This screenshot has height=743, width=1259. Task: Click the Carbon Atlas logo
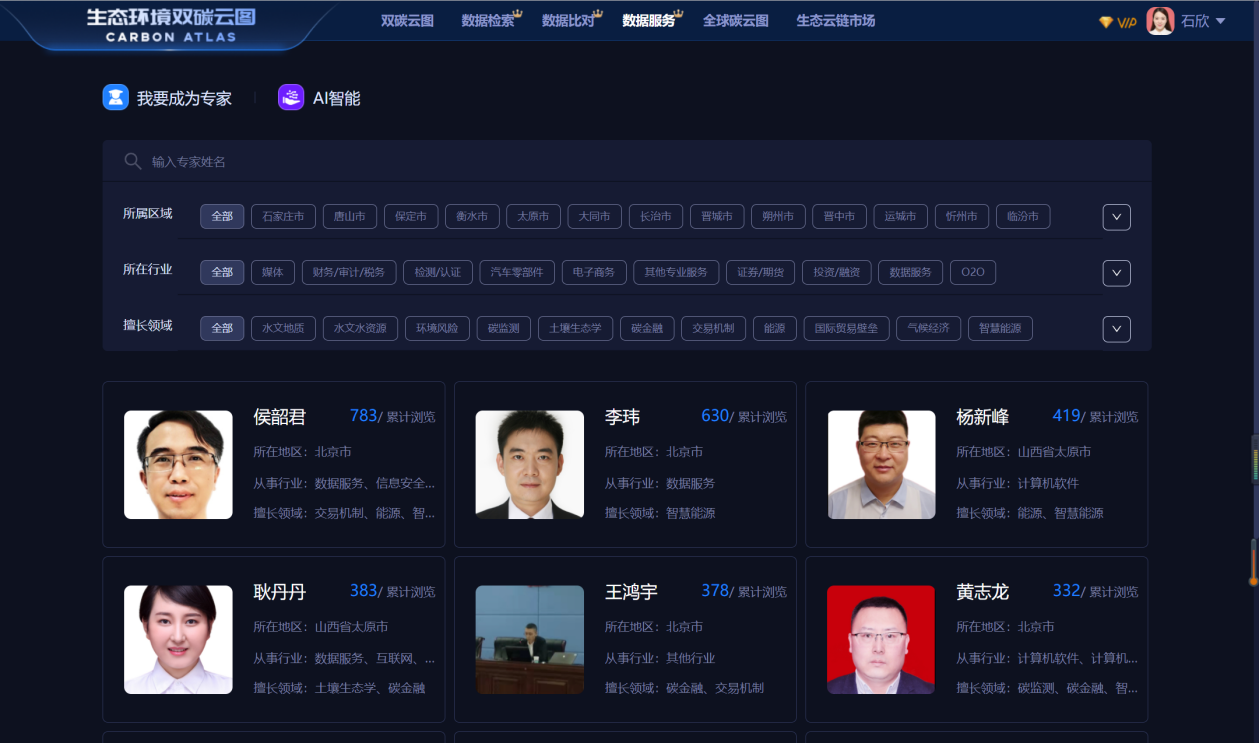coord(171,25)
